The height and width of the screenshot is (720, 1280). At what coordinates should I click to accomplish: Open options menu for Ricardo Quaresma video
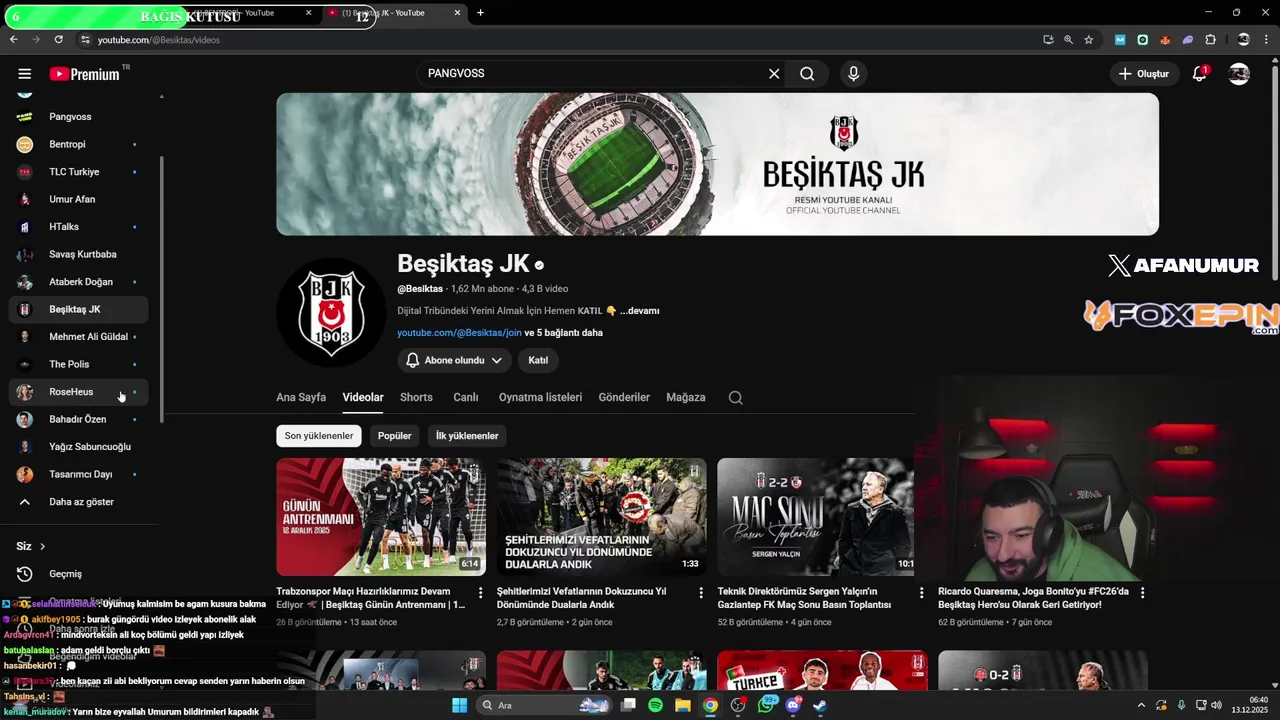1142,593
